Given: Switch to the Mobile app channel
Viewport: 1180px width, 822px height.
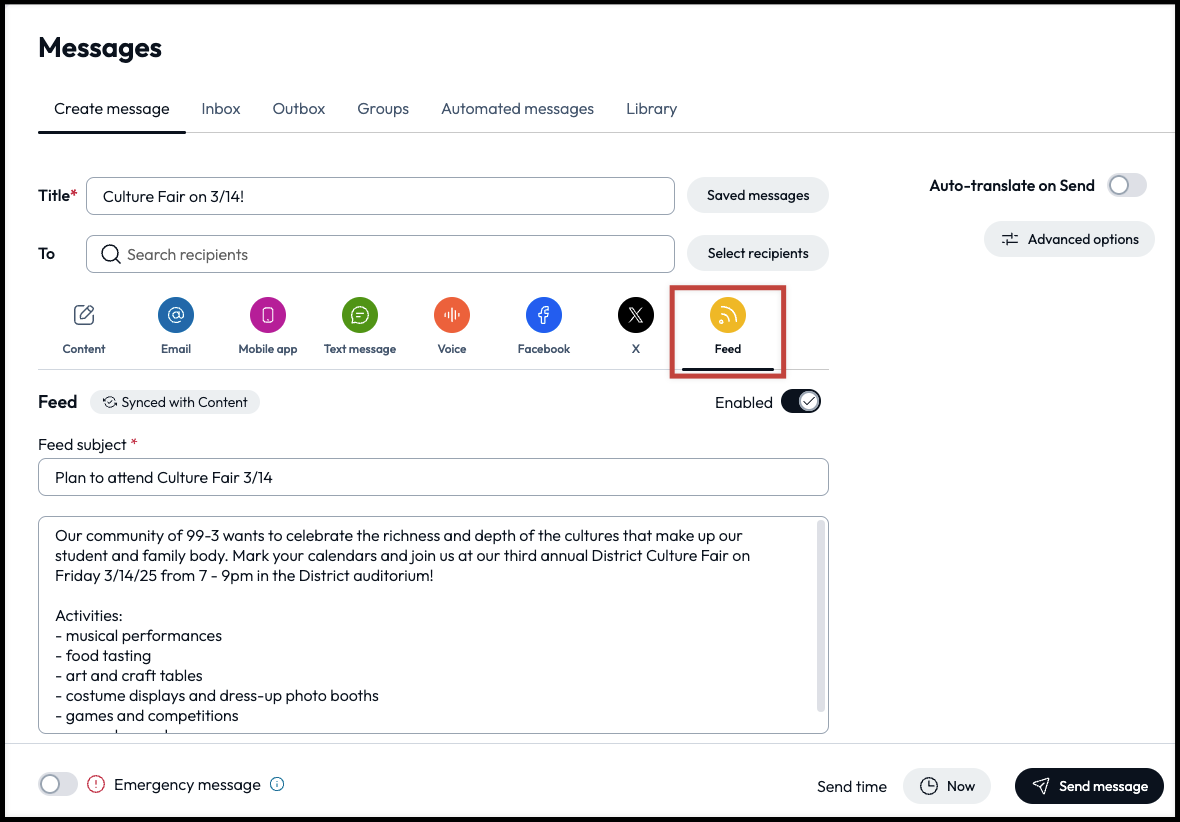Looking at the screenshot, I should coord(268,316).
